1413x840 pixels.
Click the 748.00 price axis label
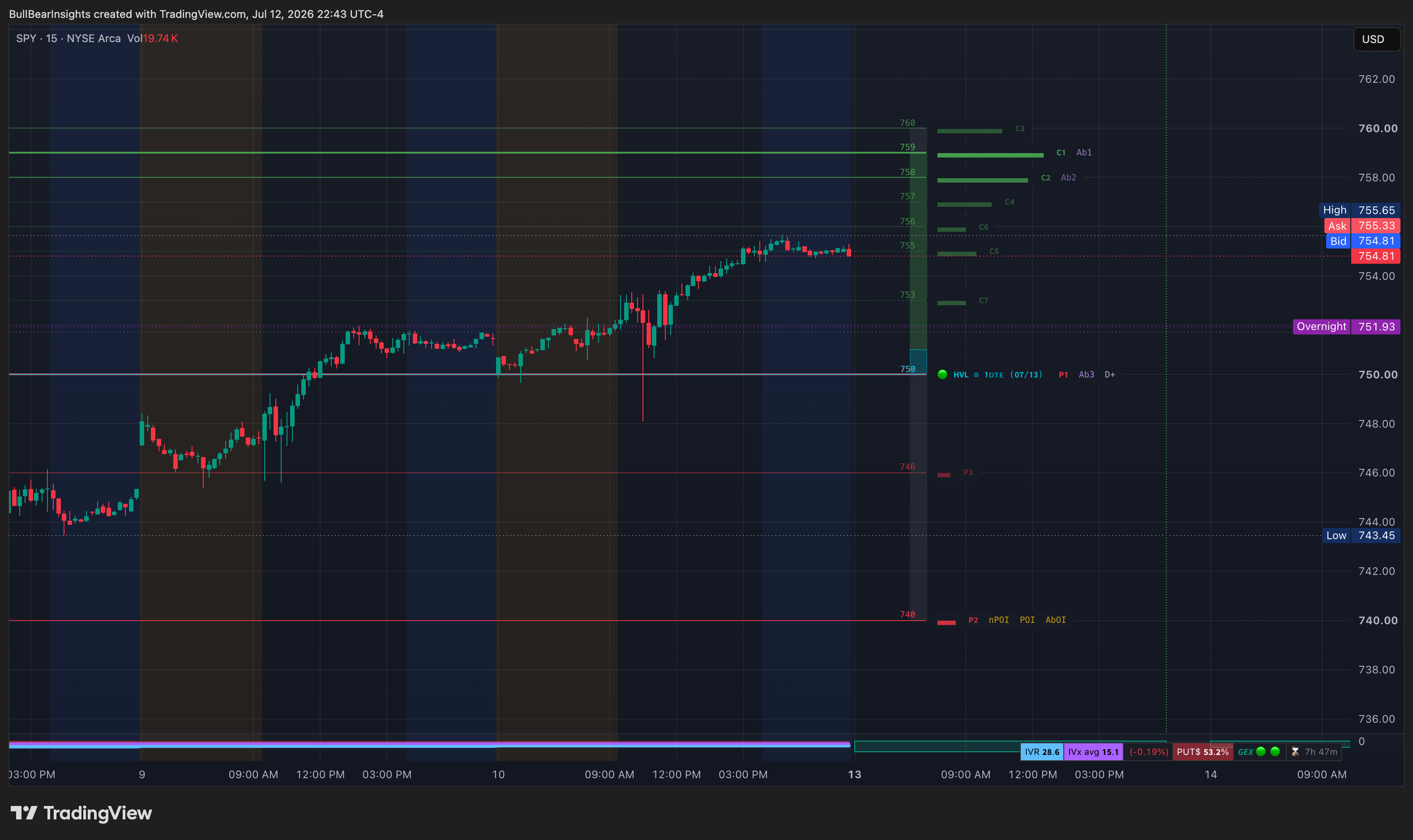[1376, 424]
